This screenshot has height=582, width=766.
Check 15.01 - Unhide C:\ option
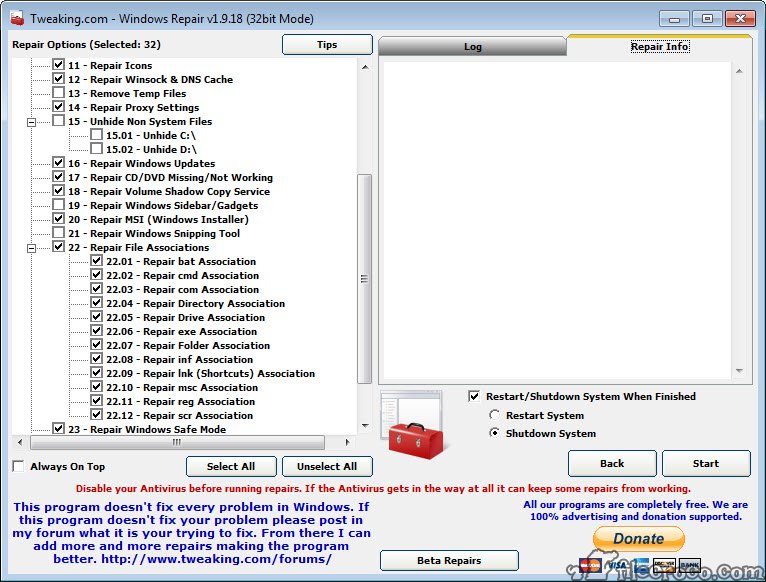tap(97, 135)
